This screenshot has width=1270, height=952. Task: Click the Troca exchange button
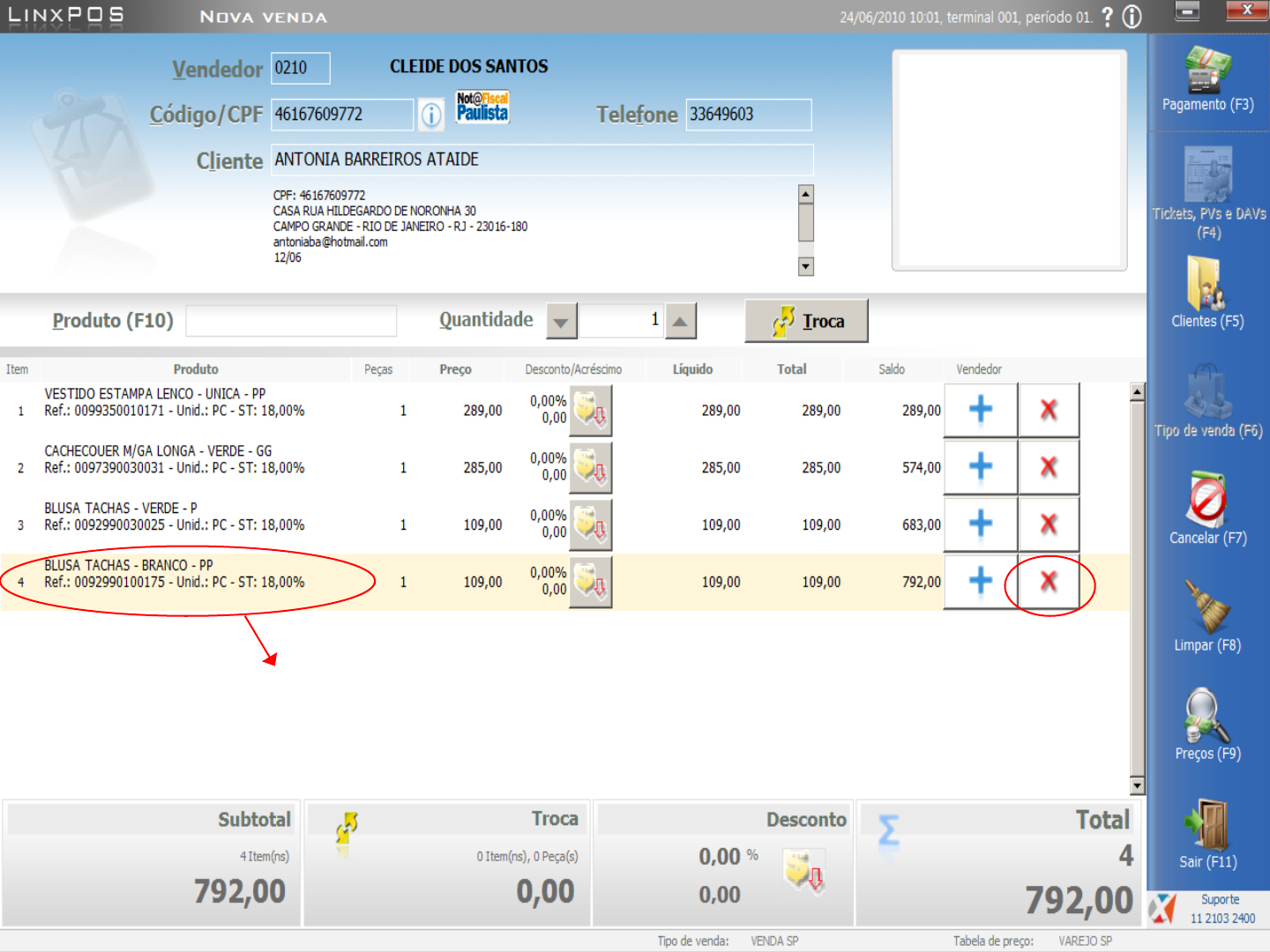(806, 321)
